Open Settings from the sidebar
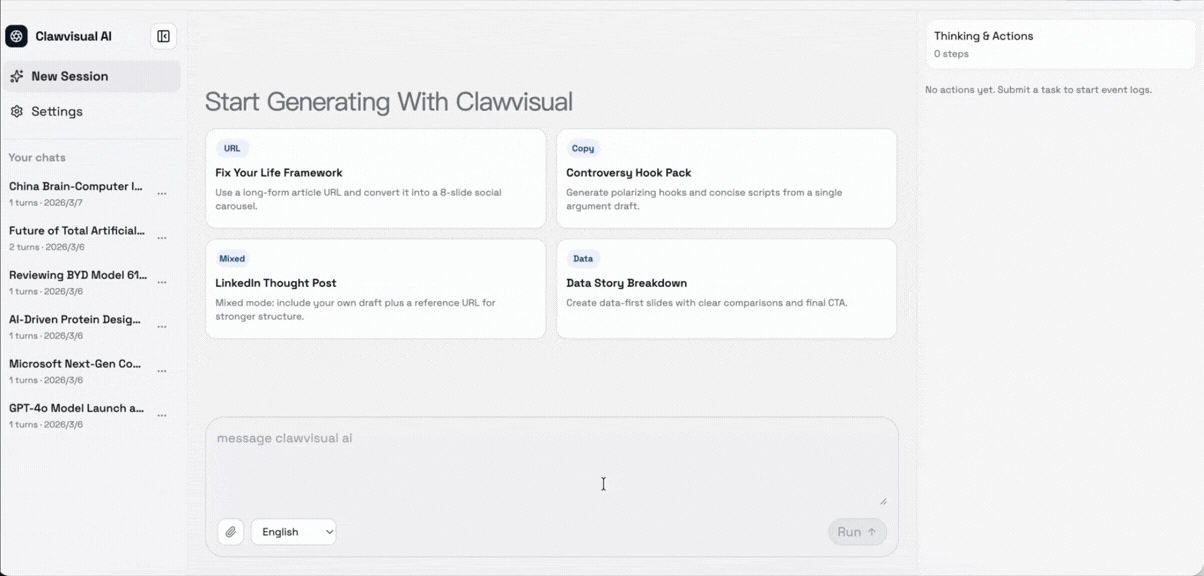1204x576 pixels. [57, 112]
